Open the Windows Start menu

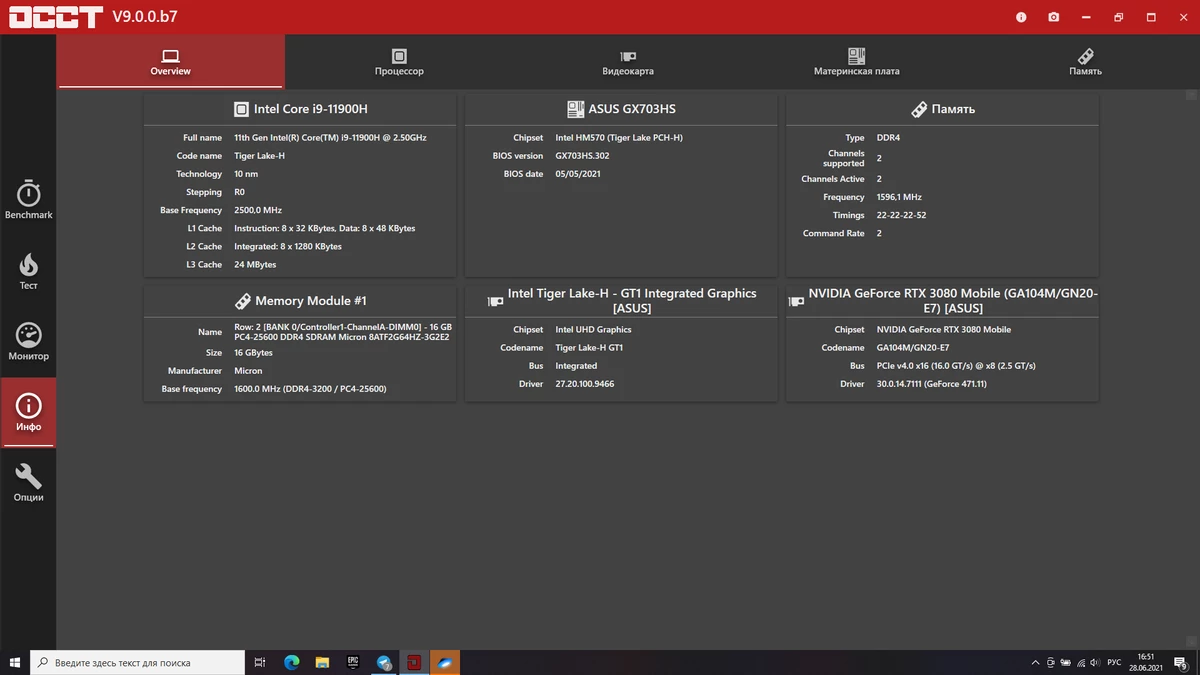coord(15,662)
